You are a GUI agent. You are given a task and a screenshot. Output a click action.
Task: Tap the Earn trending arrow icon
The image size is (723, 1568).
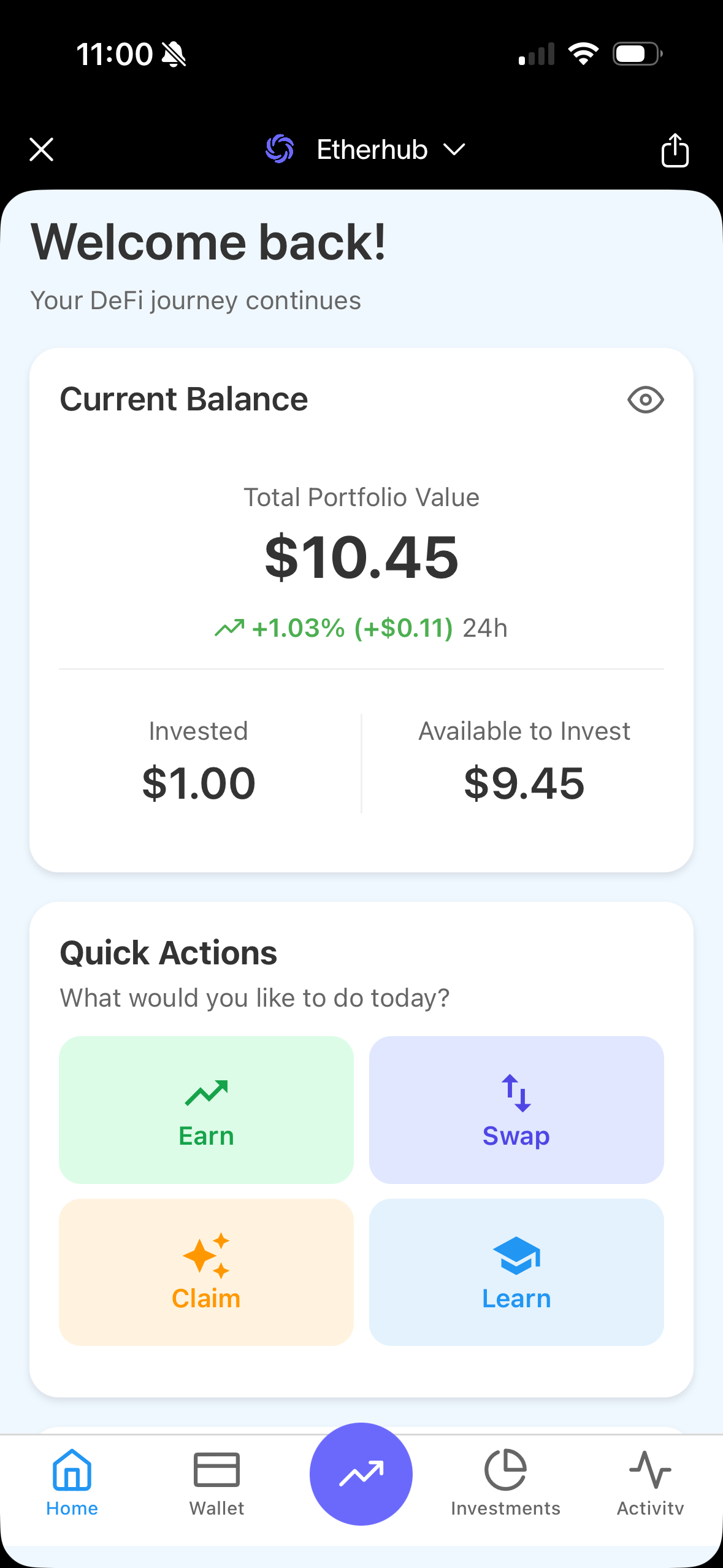pos(206,1093)
